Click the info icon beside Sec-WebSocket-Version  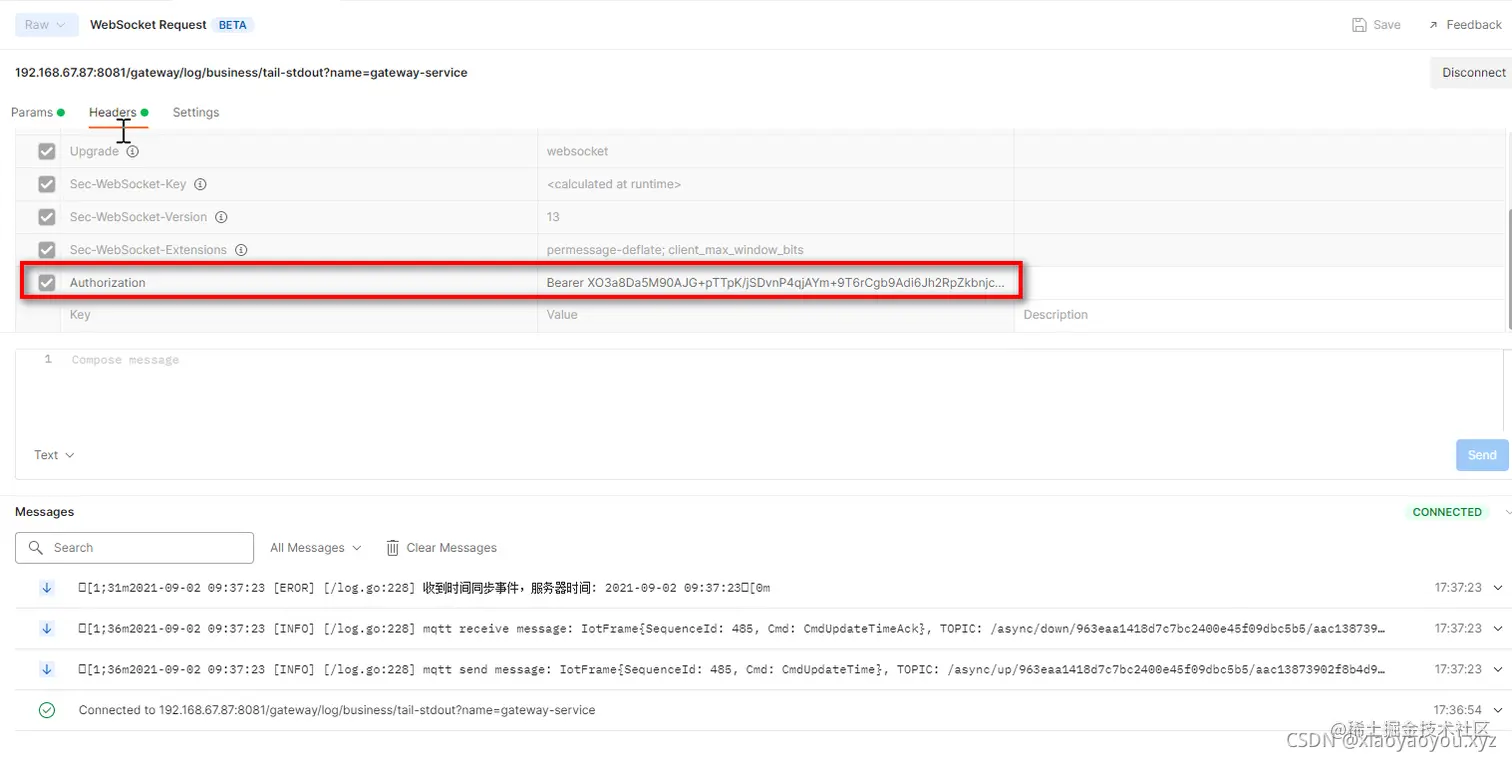tap(221, 217)
